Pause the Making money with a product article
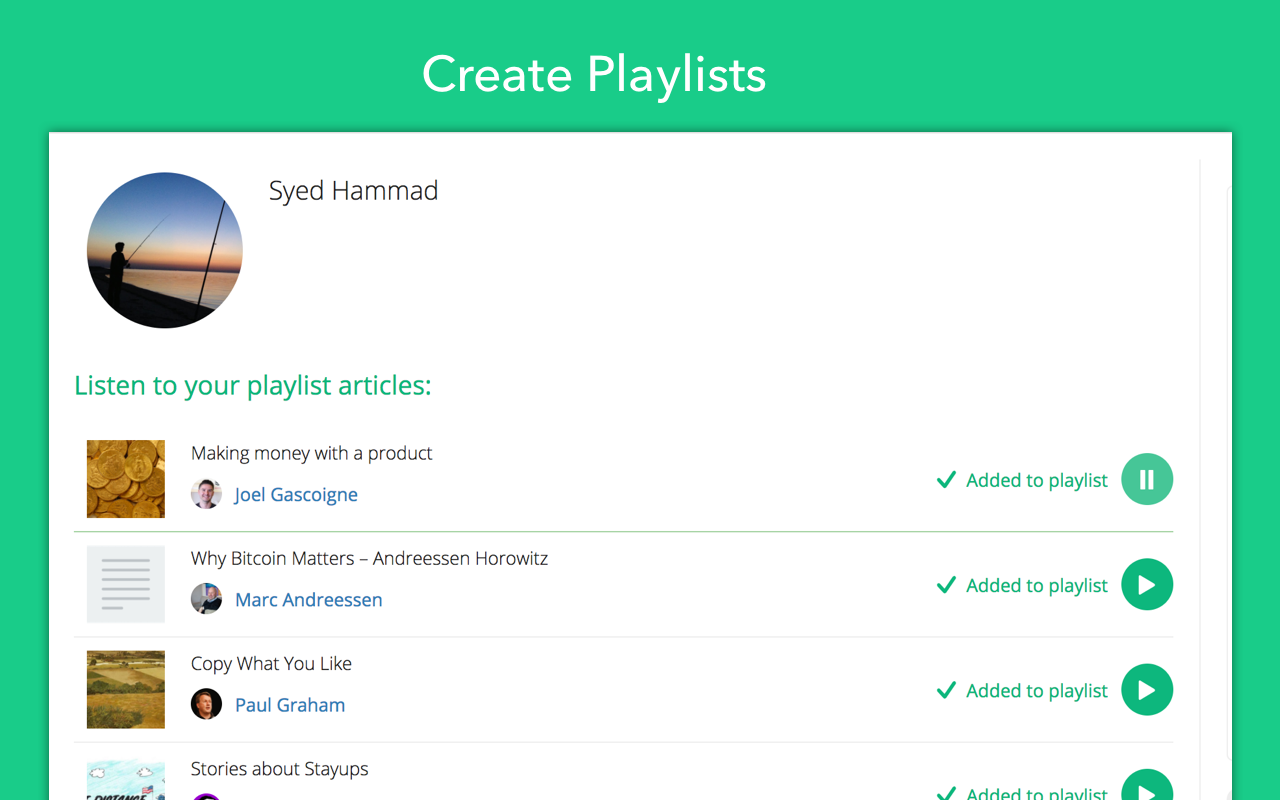1280x800 pixels. [1146, 479]
